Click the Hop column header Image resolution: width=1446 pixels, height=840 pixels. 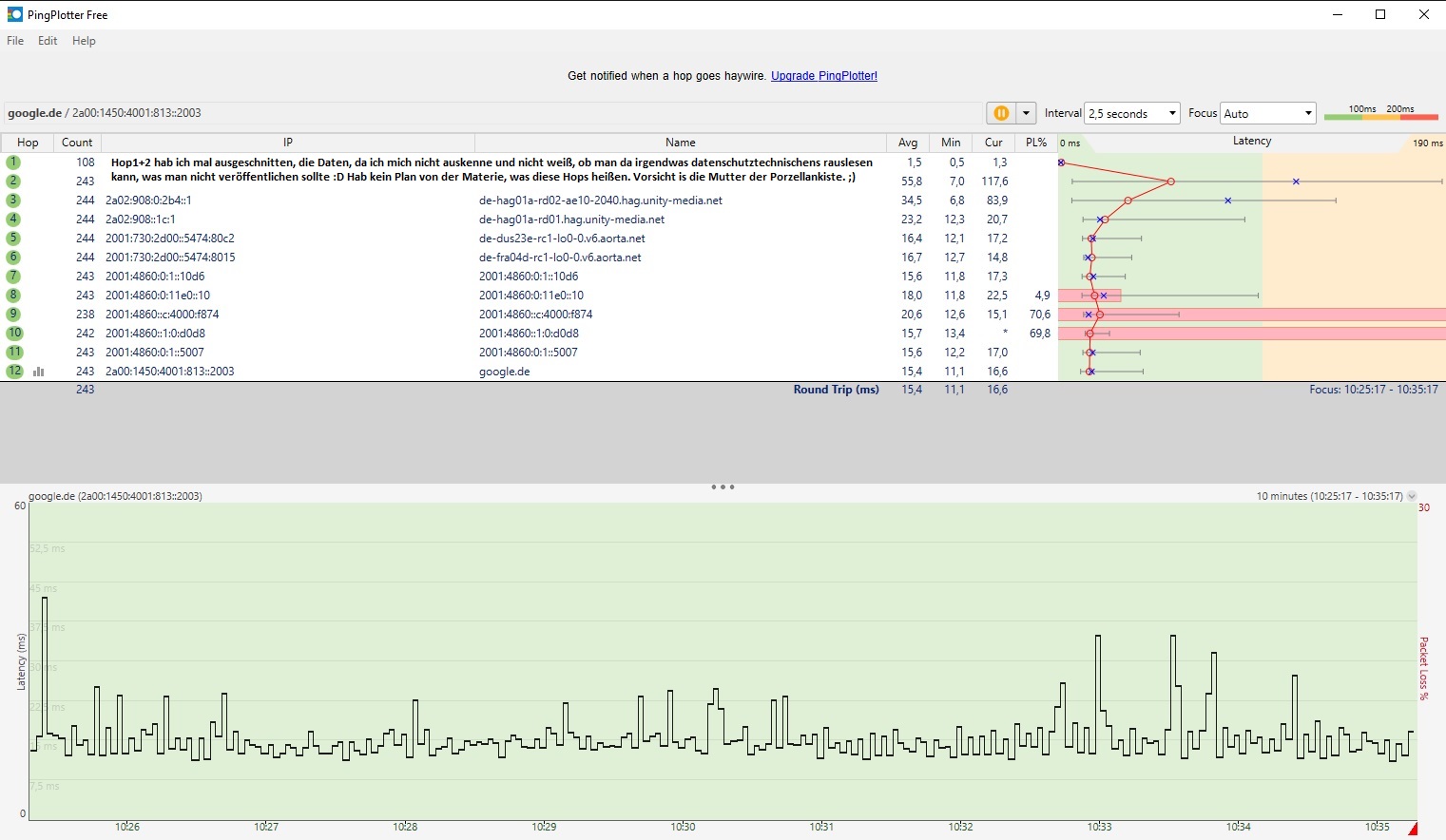pyautogui.click(x=28, y=143)
